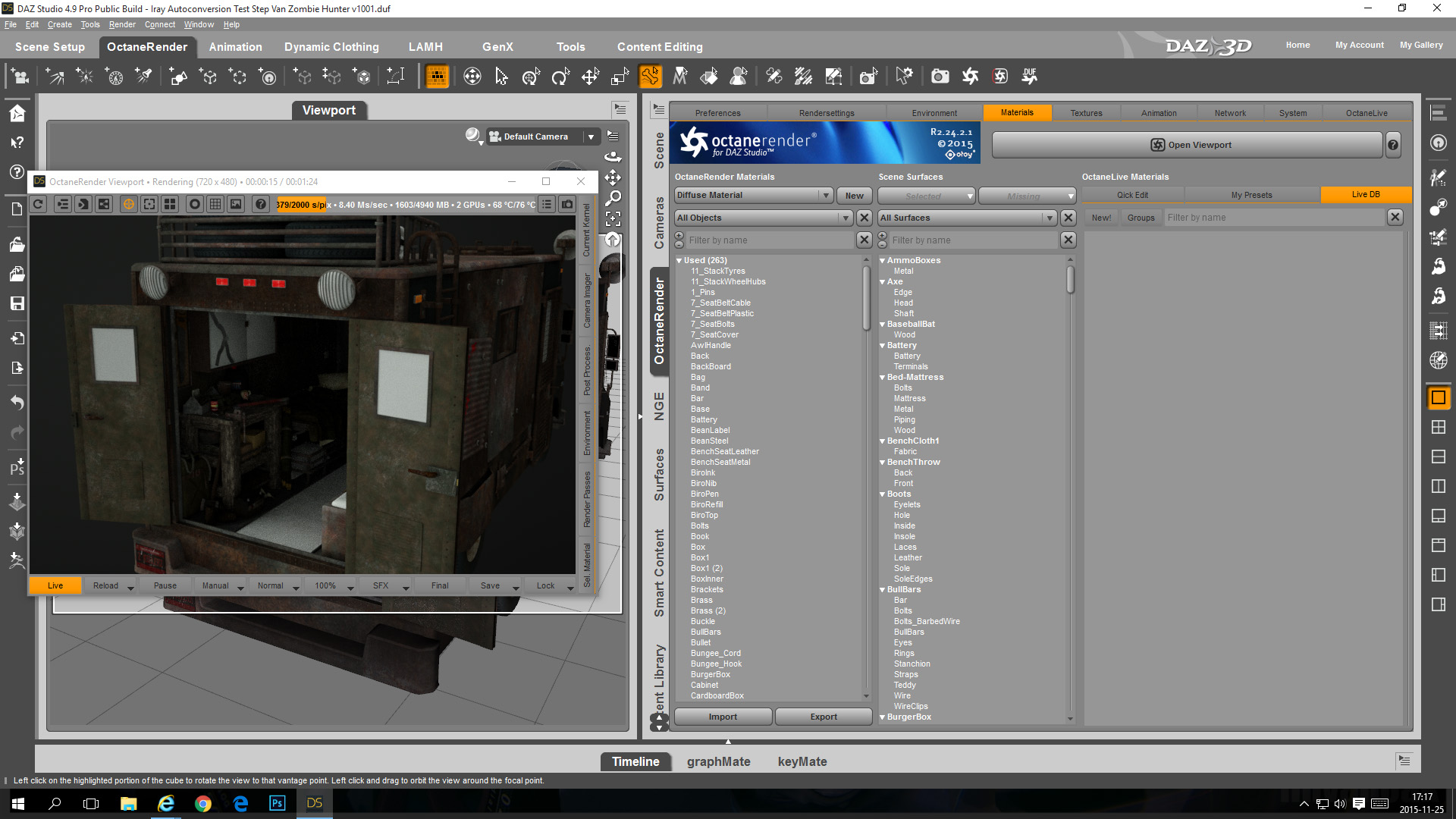1456x819 pixels.
Task: Click the refresh icon in OctaneRender Viewport
Action: pyautogui.click(x=39, y=204)
